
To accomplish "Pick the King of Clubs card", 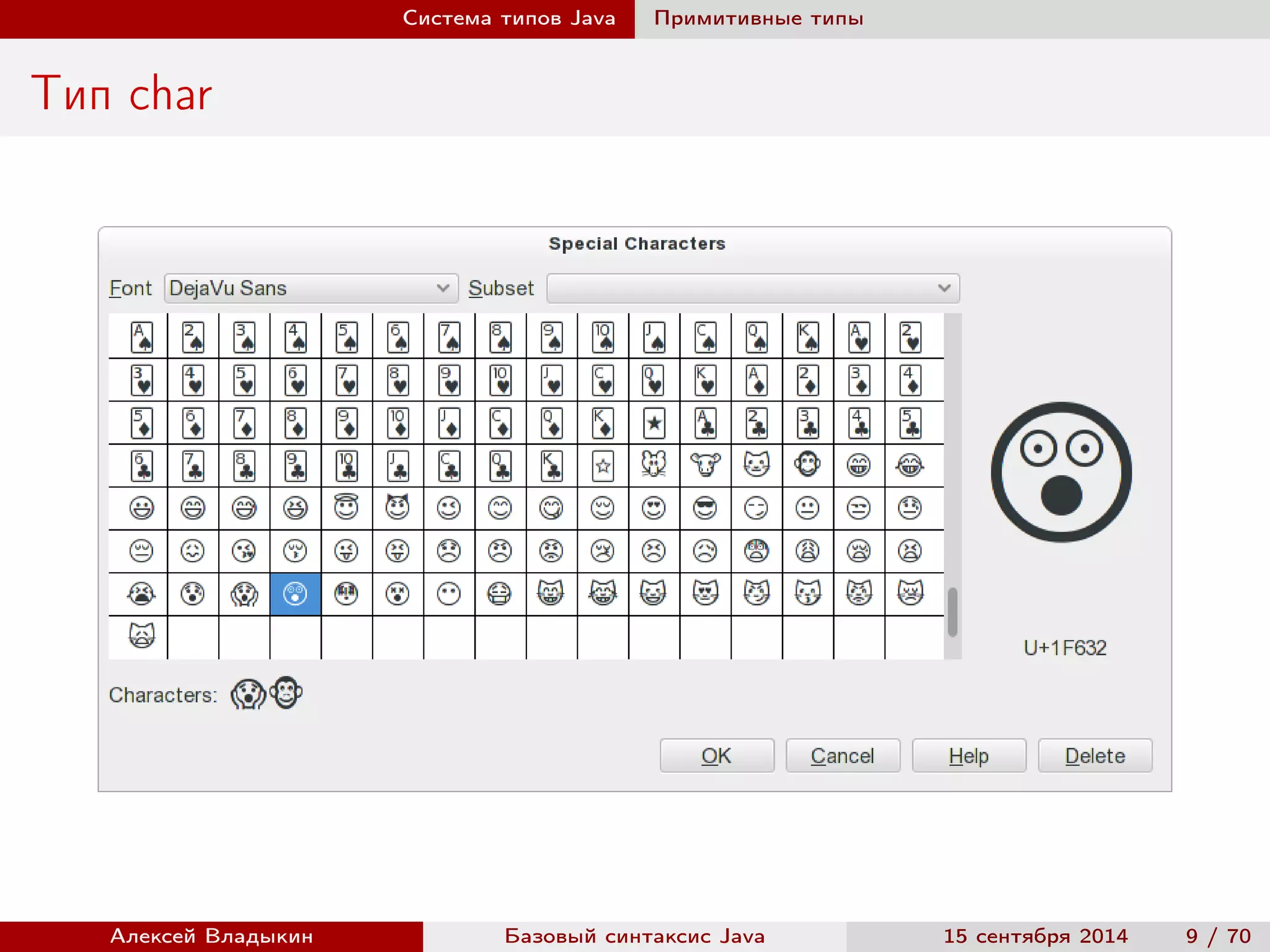I will click(551, 465).
